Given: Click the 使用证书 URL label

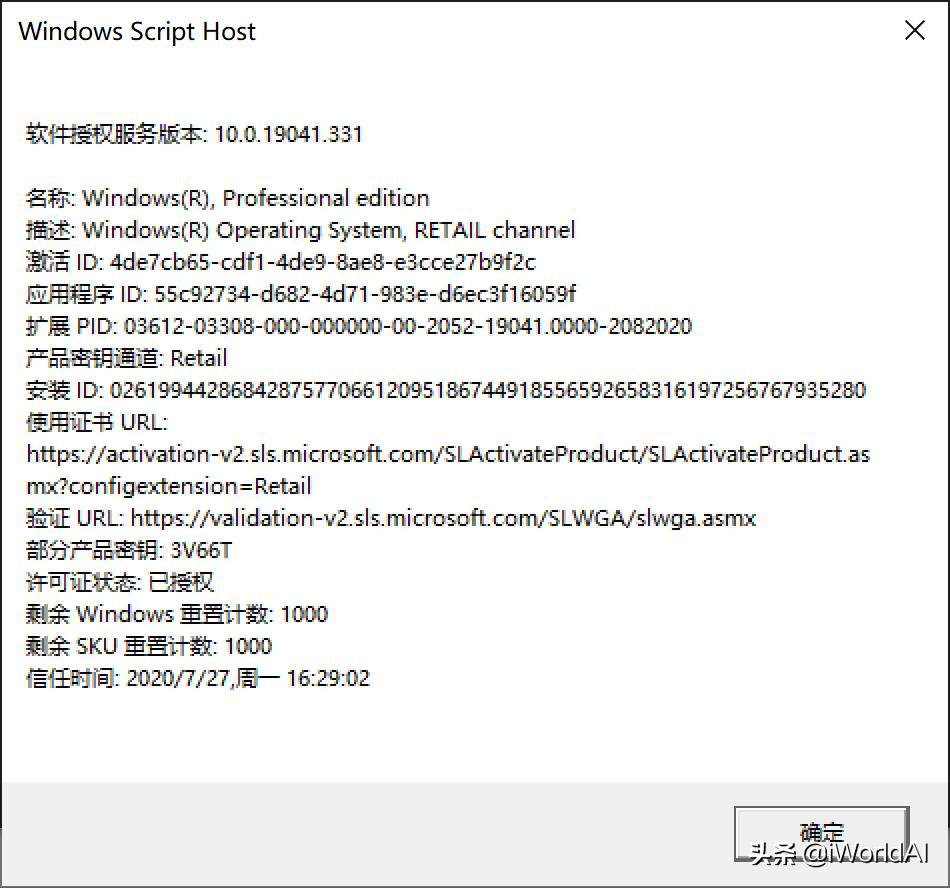Looking at the screenshot, I should click(x=97, y=422).
